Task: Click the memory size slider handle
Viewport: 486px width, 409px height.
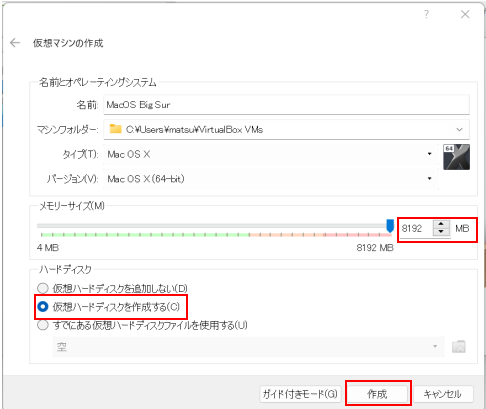Action: point(390,226)
